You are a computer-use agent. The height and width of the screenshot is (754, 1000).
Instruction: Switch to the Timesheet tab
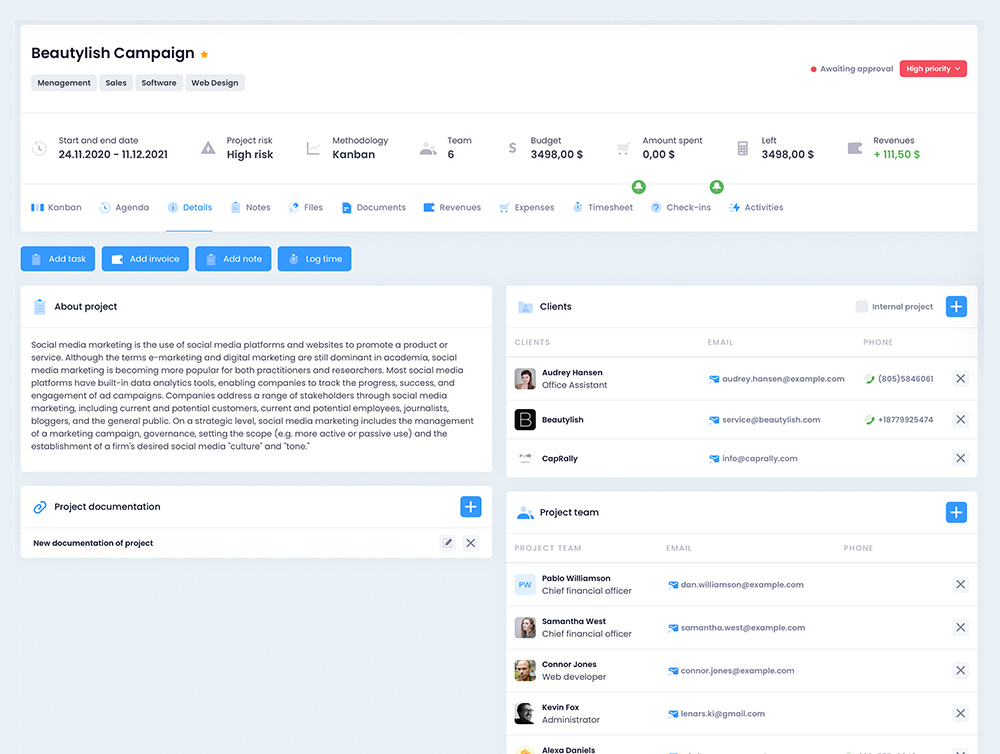point(603,207)
